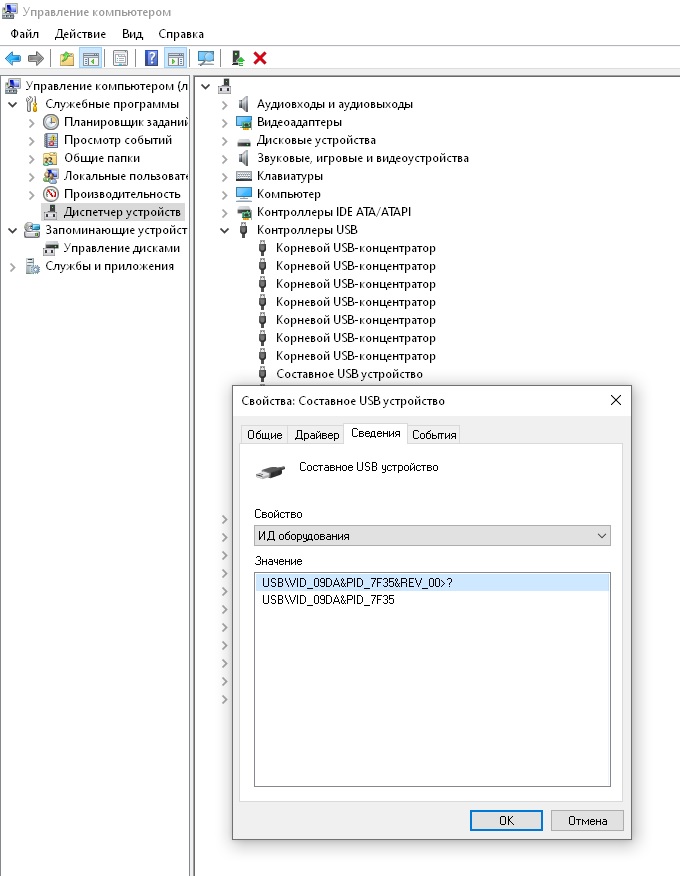Click the OK button
680x876 pixels.
click(x=506, y=820)
